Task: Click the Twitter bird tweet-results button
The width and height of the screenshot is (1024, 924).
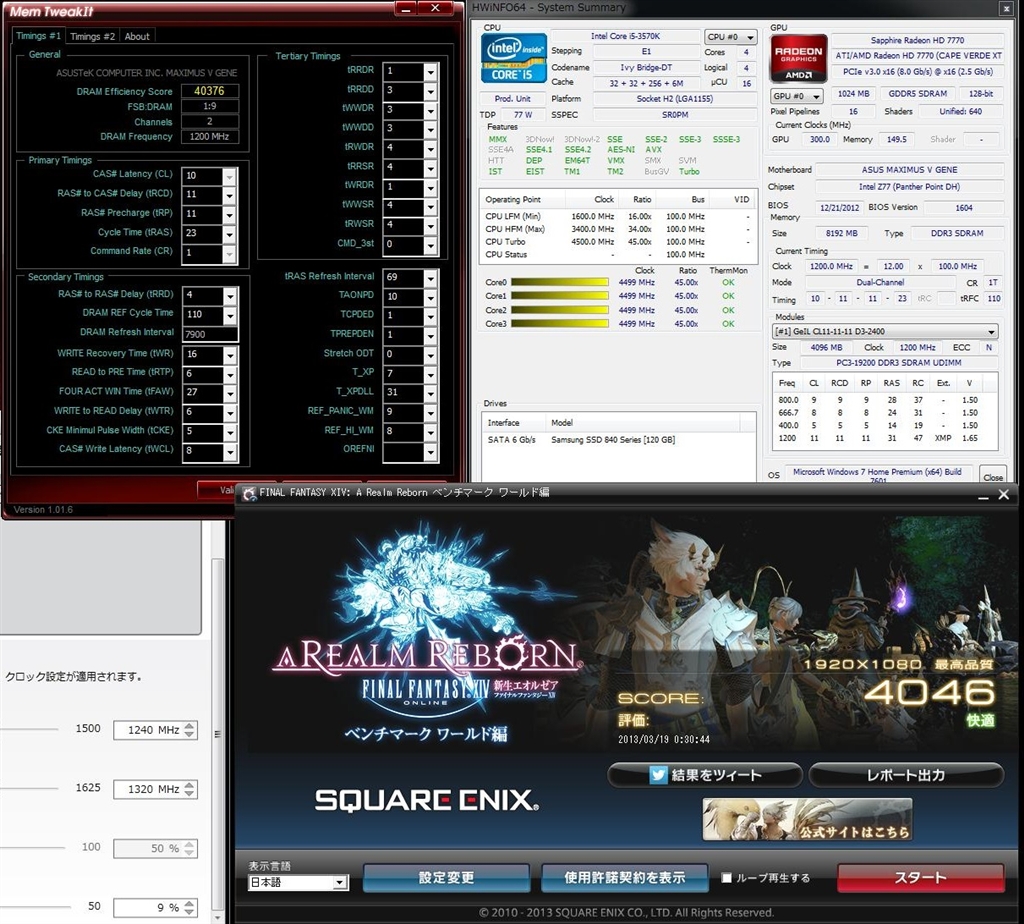Action: (705, 775)
